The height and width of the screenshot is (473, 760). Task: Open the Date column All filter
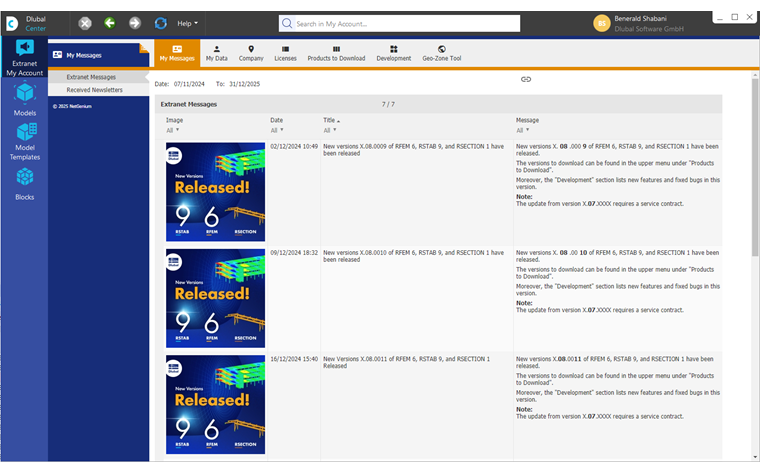[x=277, y=130]
